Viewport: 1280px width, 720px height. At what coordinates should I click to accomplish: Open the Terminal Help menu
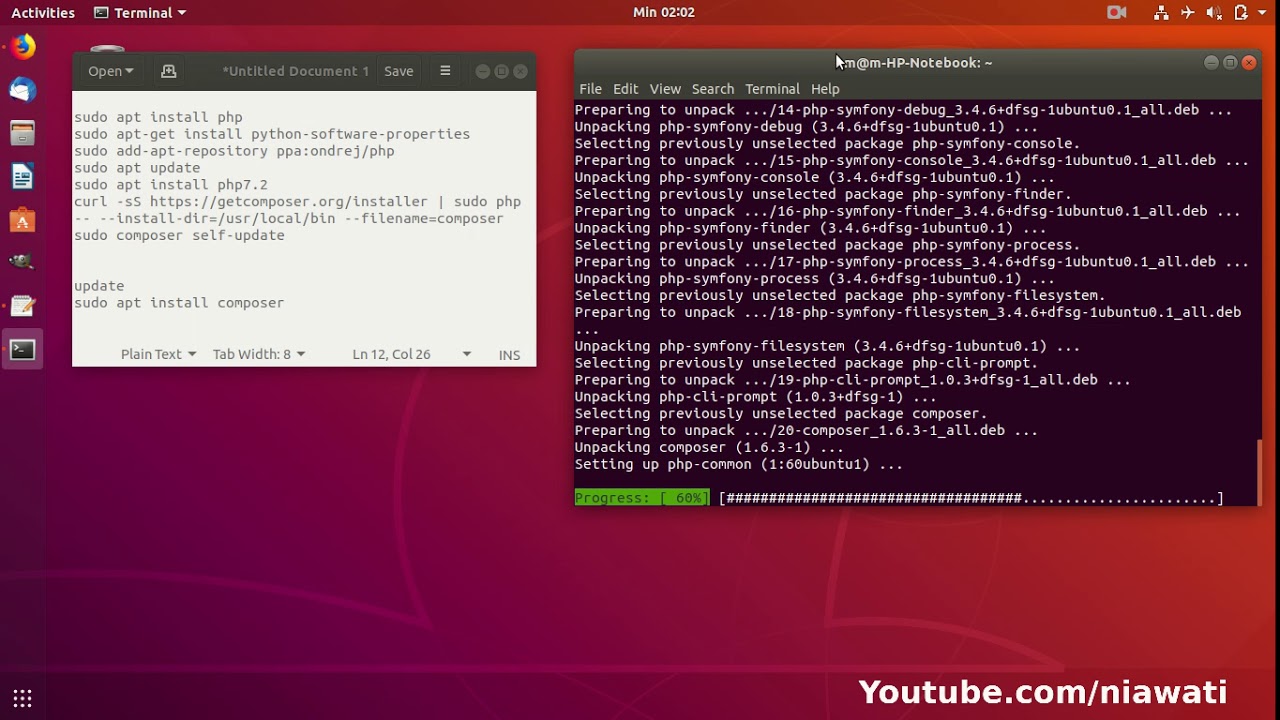(x=825, y=89)
